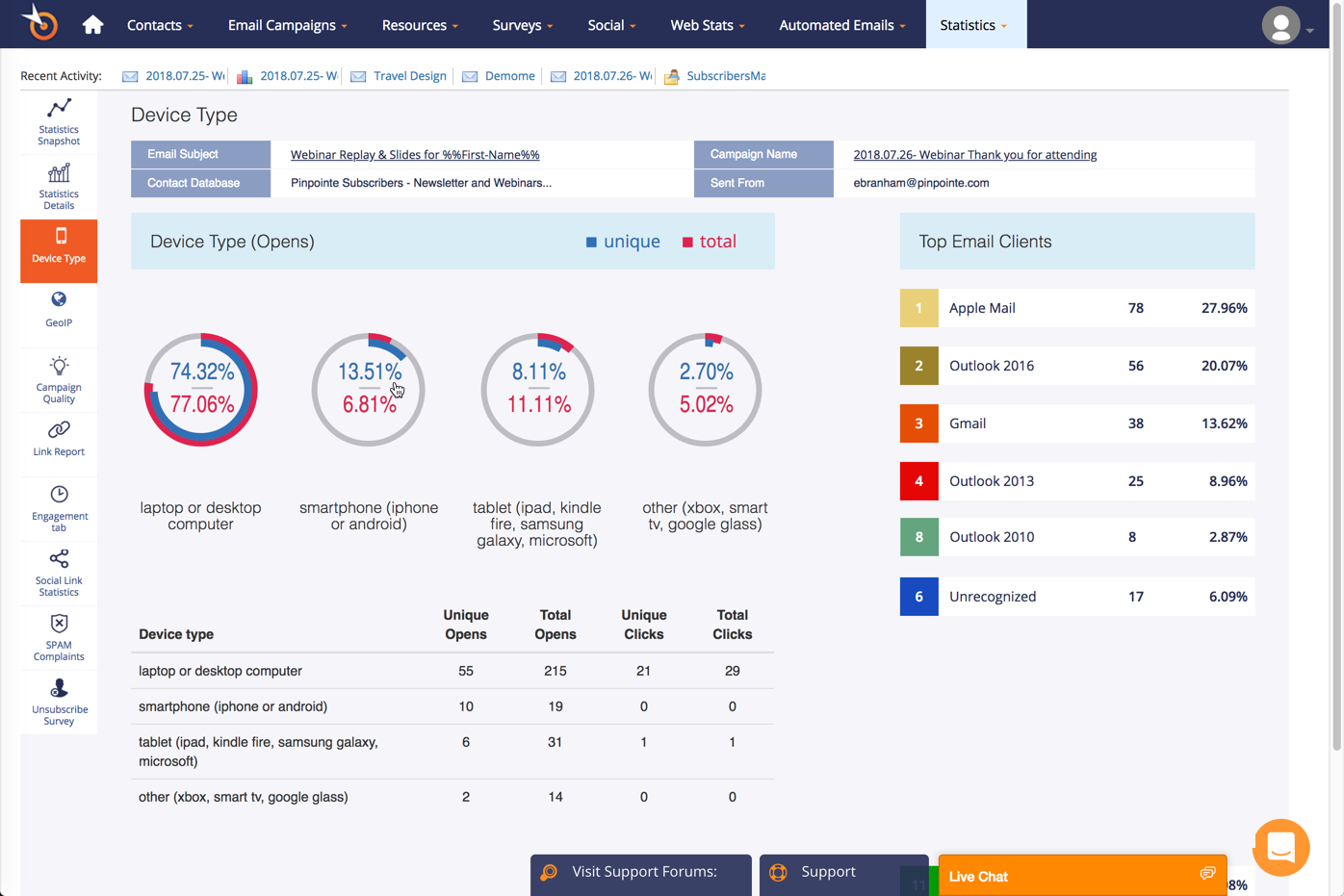Open the campaign name link
Screen dimensions: 1344x896
974,155
